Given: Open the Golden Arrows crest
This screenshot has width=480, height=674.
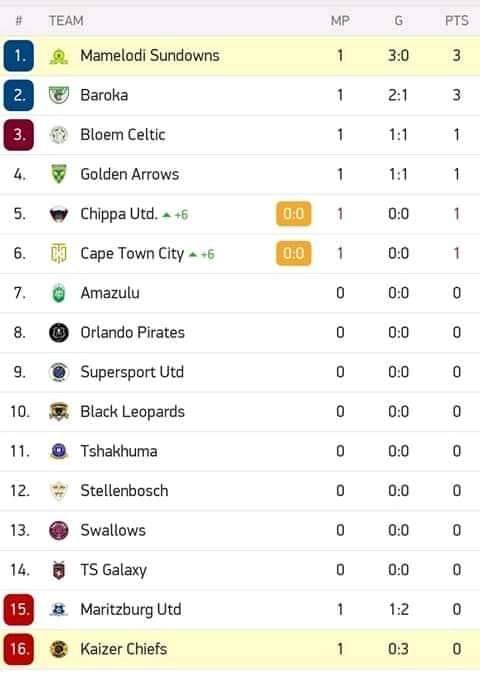Looking at the screenshot, I should pos(59,175).
